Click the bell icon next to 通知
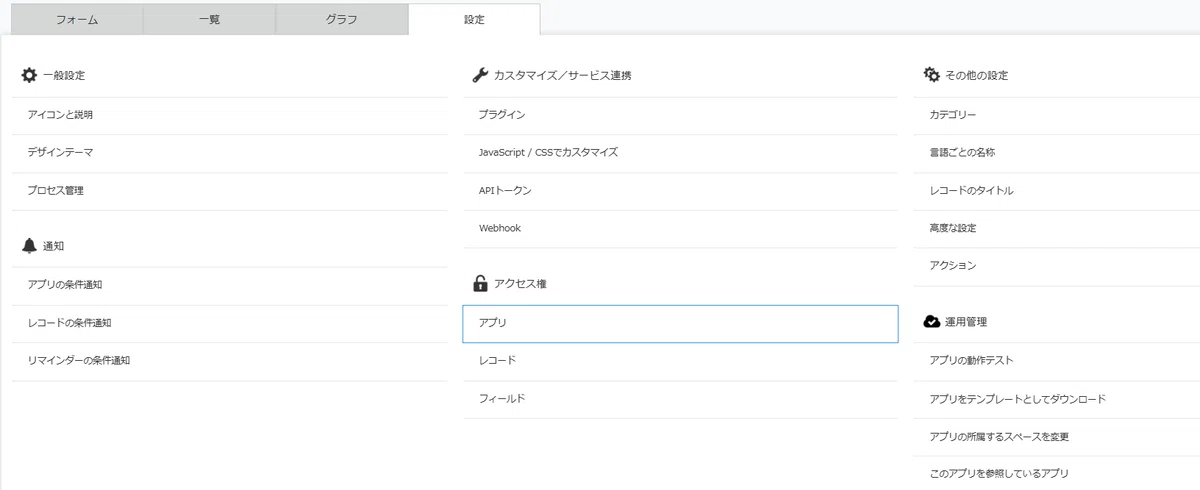Viewport: 1200px width, 490px height. click(x=29, y=246)
